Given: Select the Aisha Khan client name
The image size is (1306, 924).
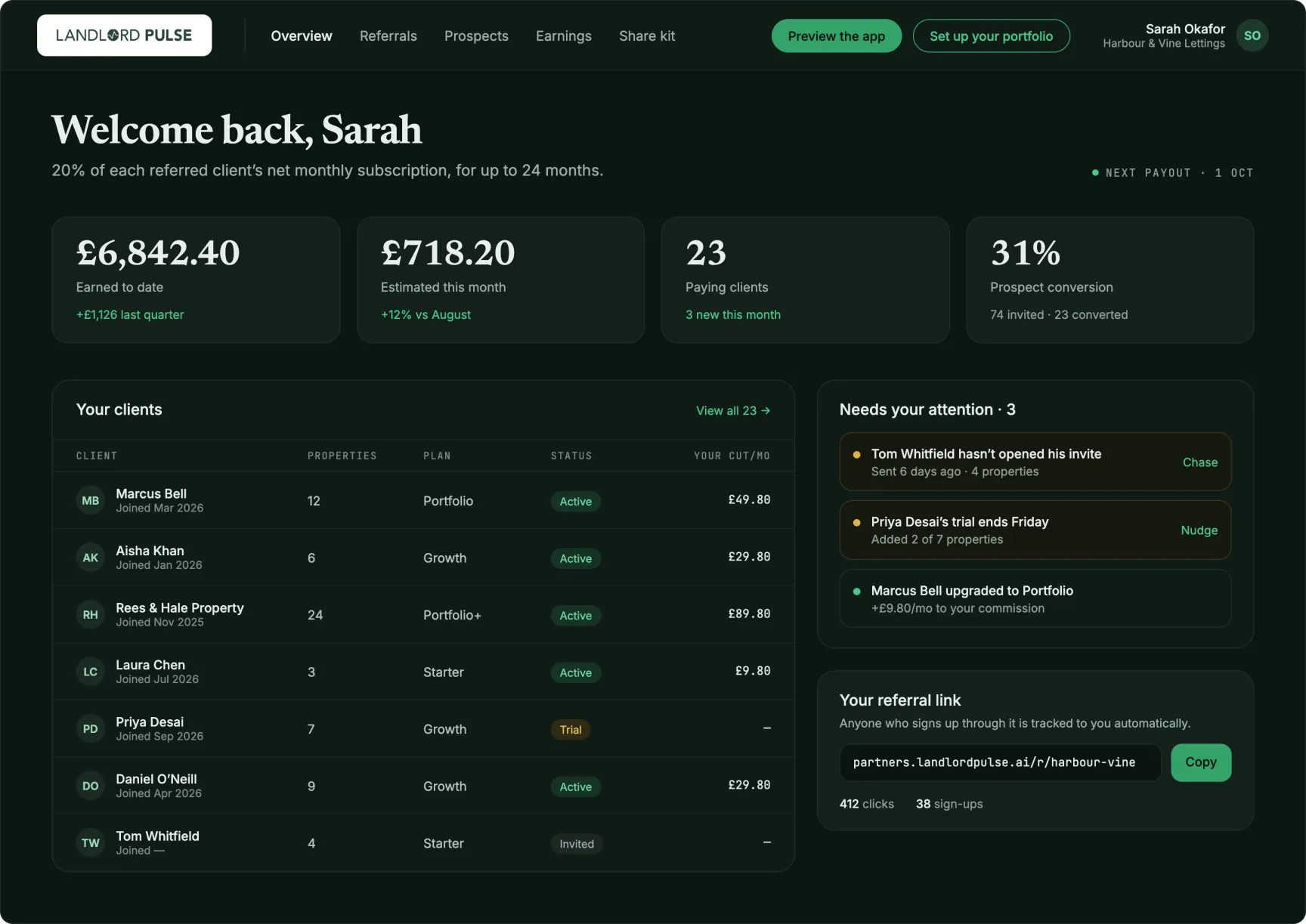Looking at the screenshot, I should pyautogui.click(x=150, y=551).
